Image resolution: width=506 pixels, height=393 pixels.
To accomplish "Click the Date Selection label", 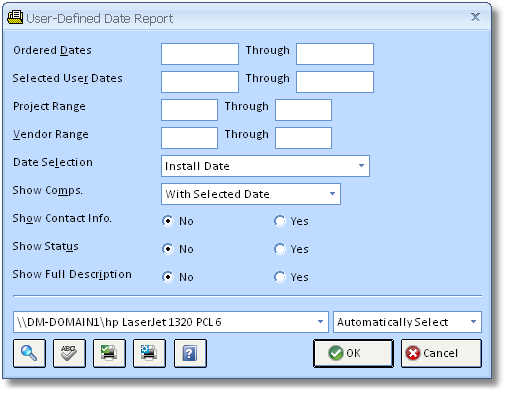I will 53,162.
